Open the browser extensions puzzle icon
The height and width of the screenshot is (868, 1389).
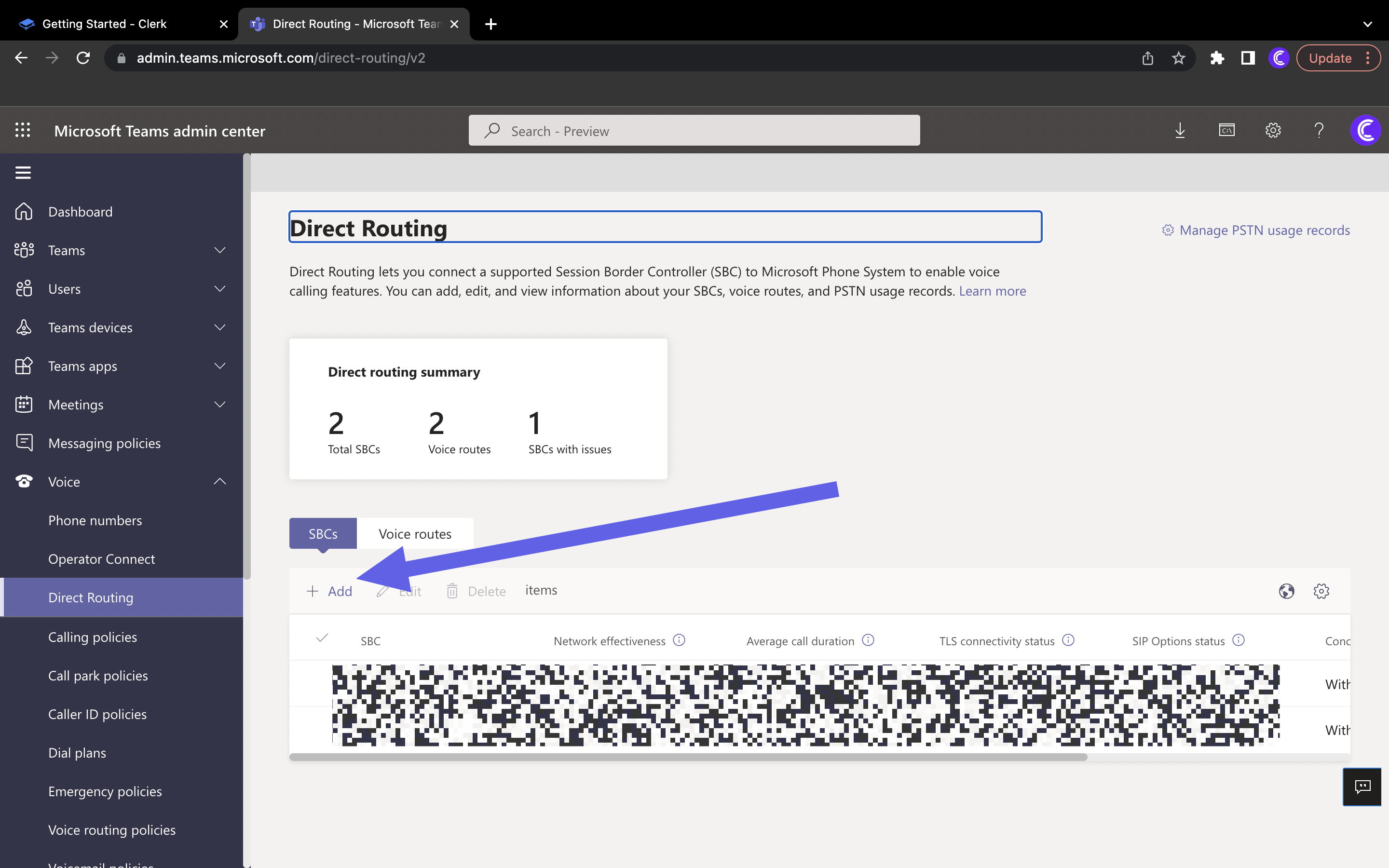1217,58
